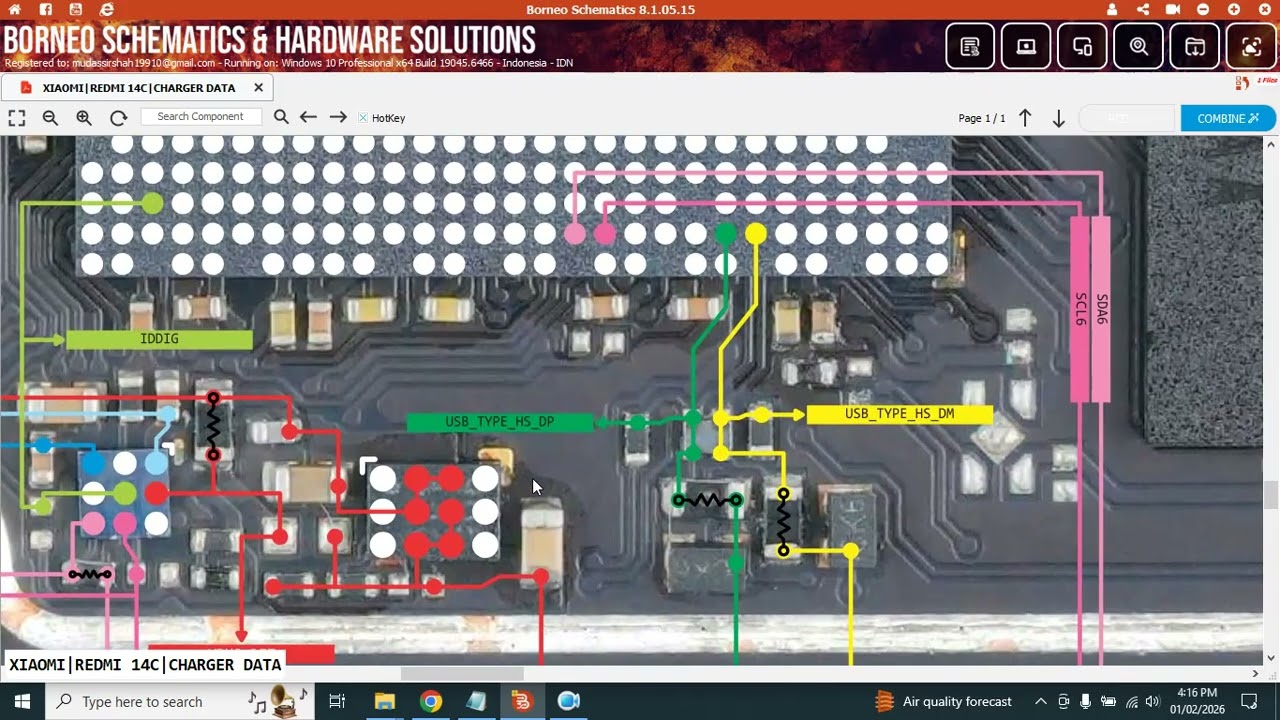Open the screen recorder taskbar icon

pos(568,701)
